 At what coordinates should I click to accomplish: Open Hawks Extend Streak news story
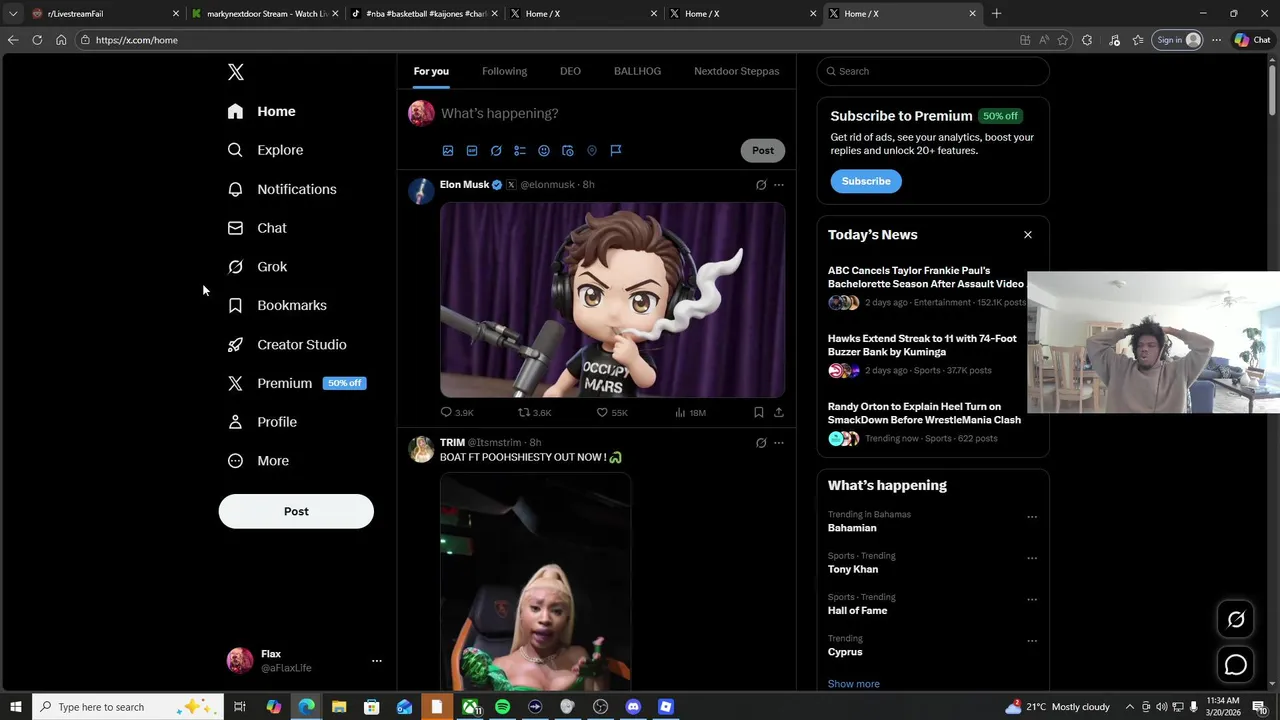[922, 345]
